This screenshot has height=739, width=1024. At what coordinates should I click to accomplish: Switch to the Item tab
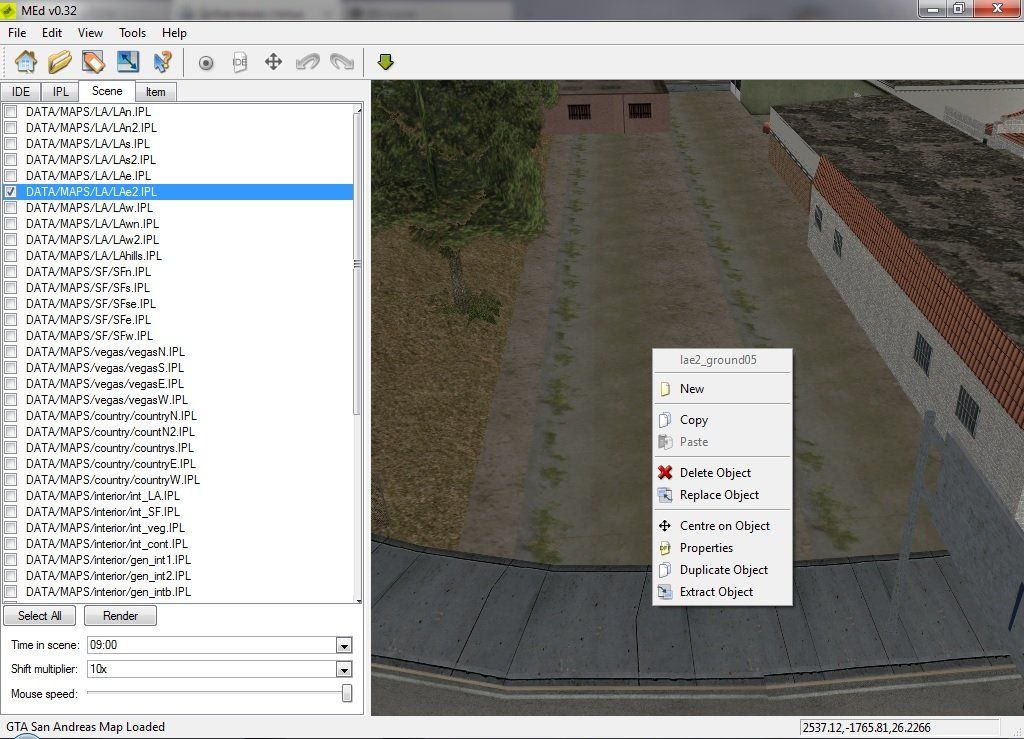pyautogui.click(x=155, y=92)
